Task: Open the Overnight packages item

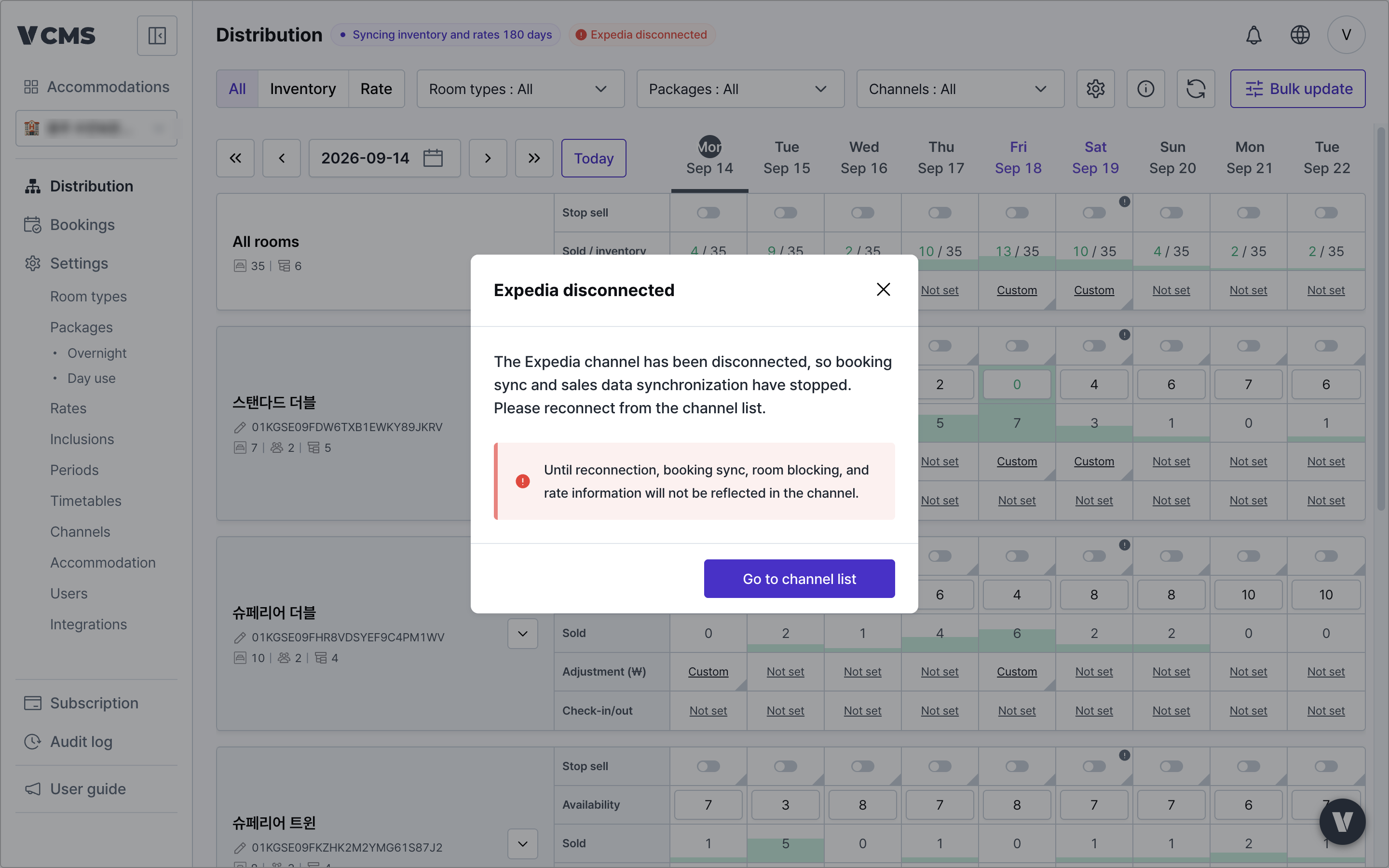Action: (x=97, y=353)
